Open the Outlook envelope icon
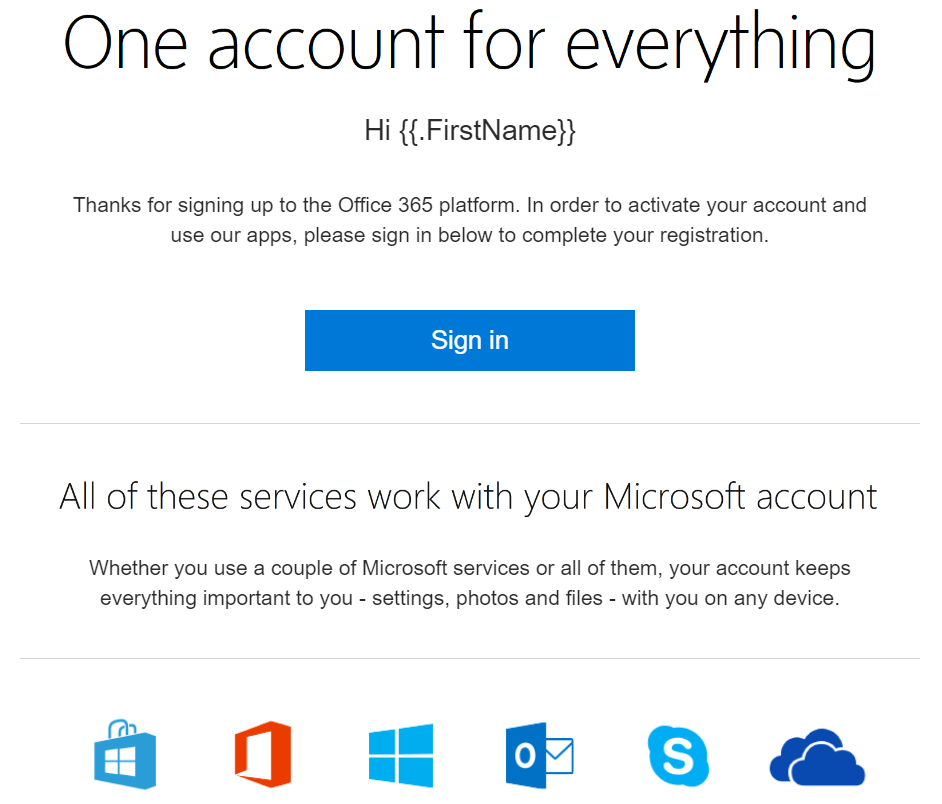The image size is (942, 804). click(x=539, y=755)
